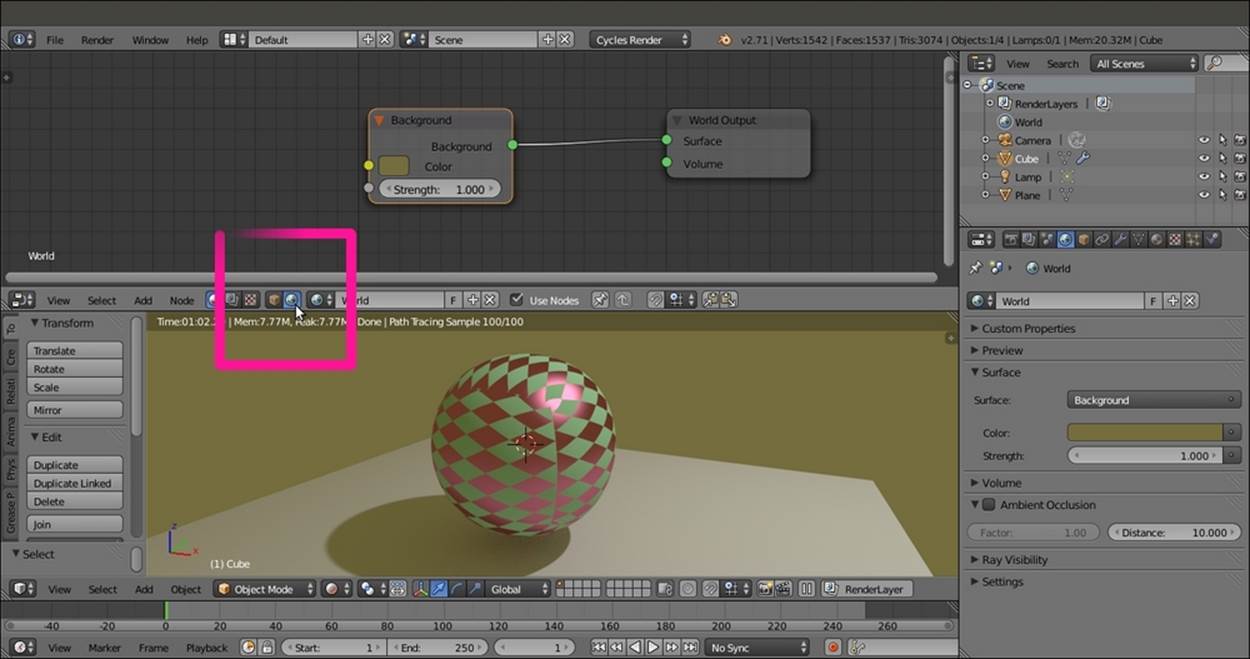
Task: Hide the Lamp using its eye icon
Action: coord(1204,177)
